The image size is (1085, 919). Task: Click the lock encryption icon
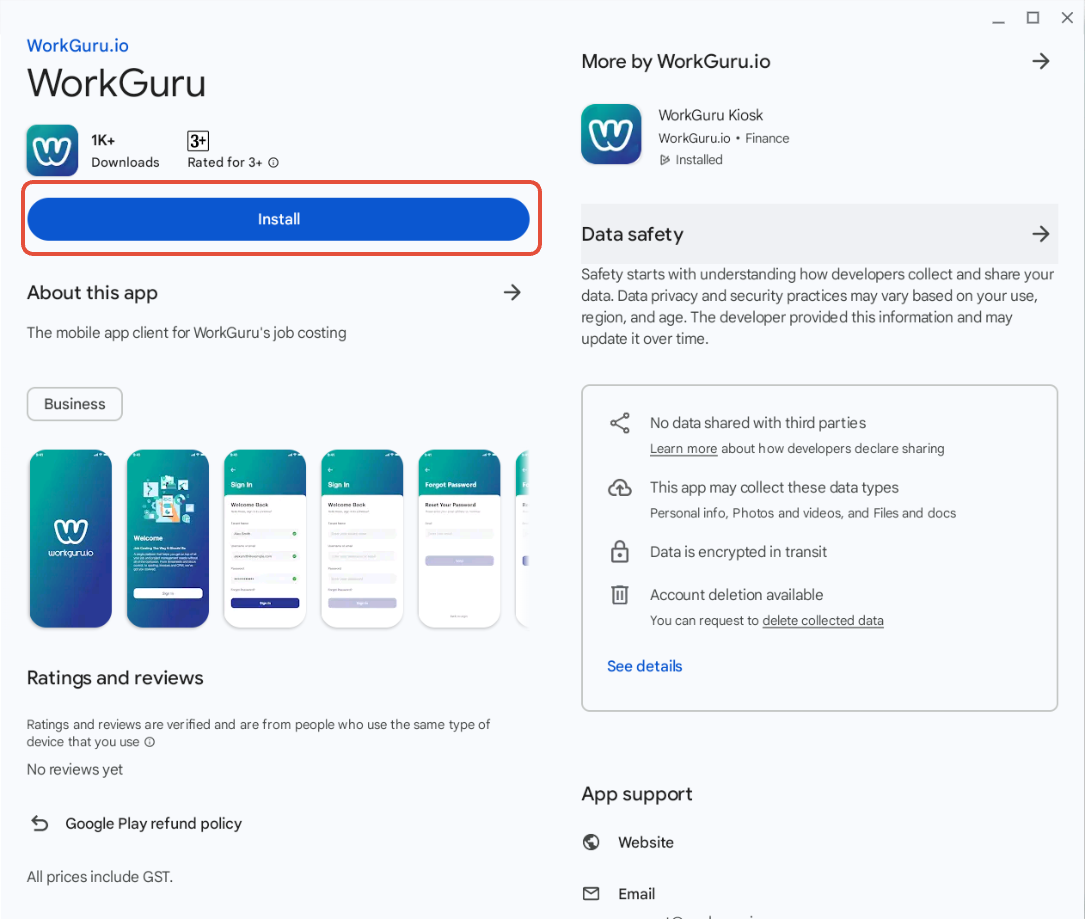619,552
